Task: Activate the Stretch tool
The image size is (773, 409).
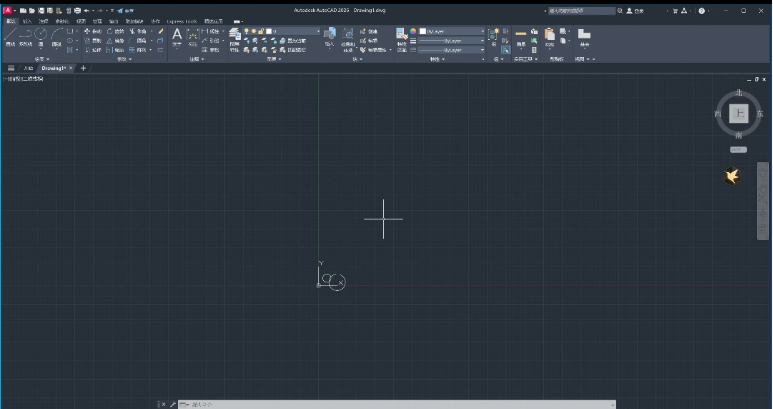Action: 93,50
